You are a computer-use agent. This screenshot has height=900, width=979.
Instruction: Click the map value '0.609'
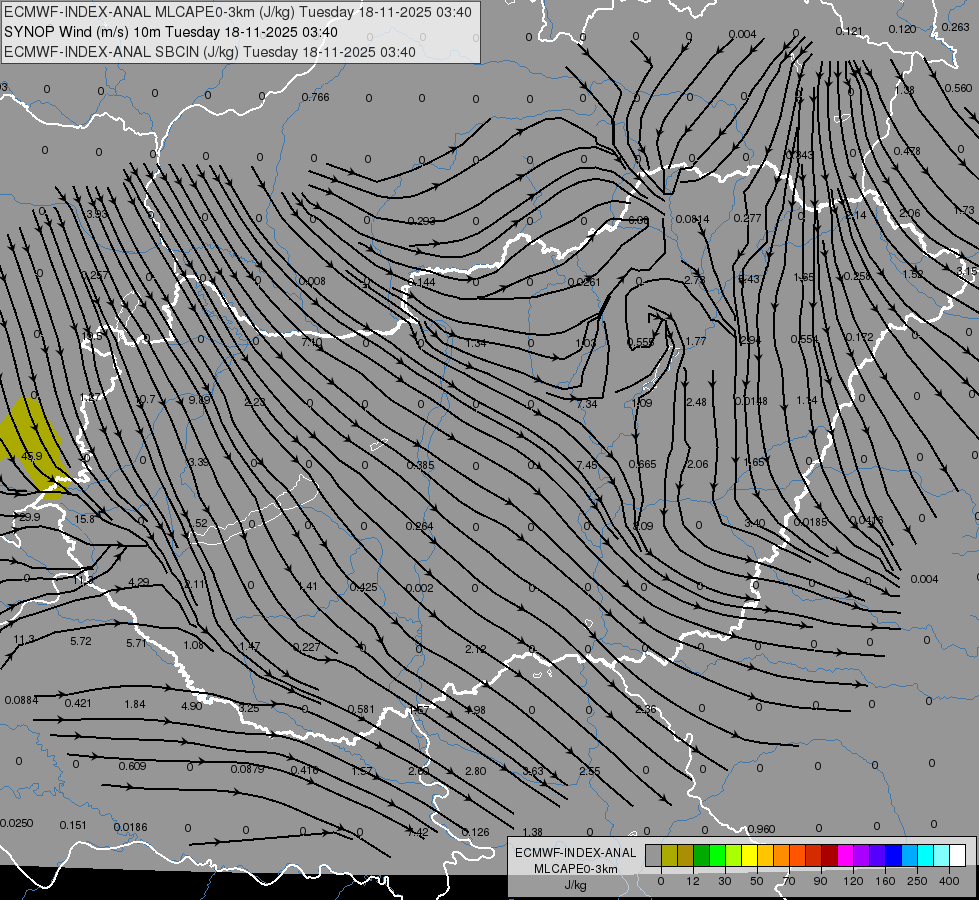132,766
